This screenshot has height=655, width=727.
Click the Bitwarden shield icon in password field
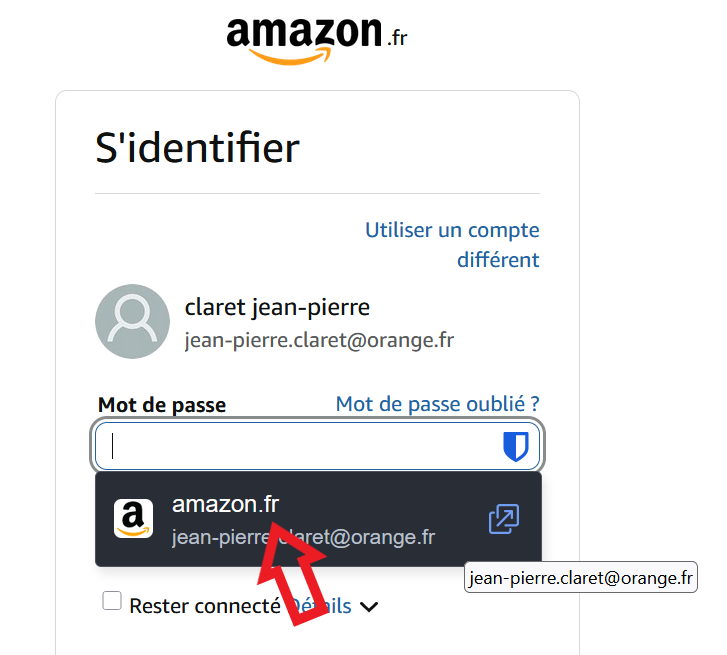pos(515,446)
